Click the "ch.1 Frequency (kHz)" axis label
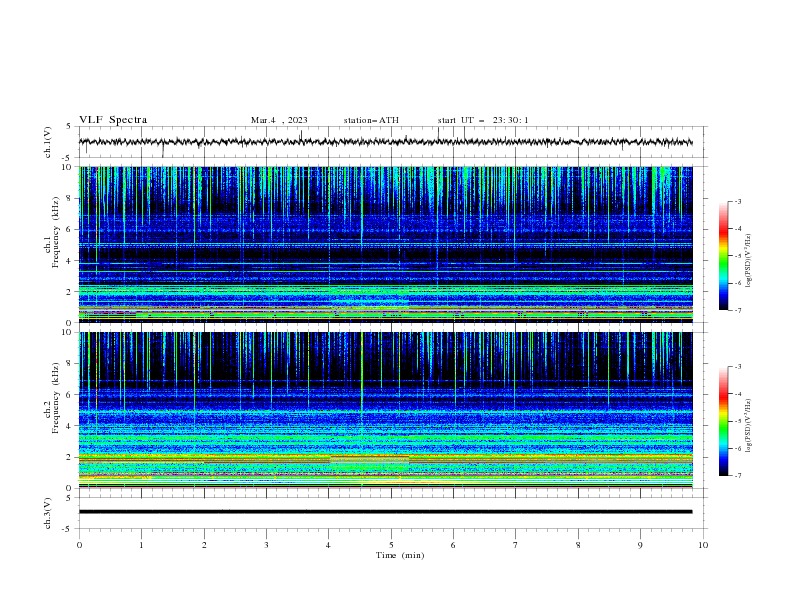The image size is (792, 612). point(52,233)
